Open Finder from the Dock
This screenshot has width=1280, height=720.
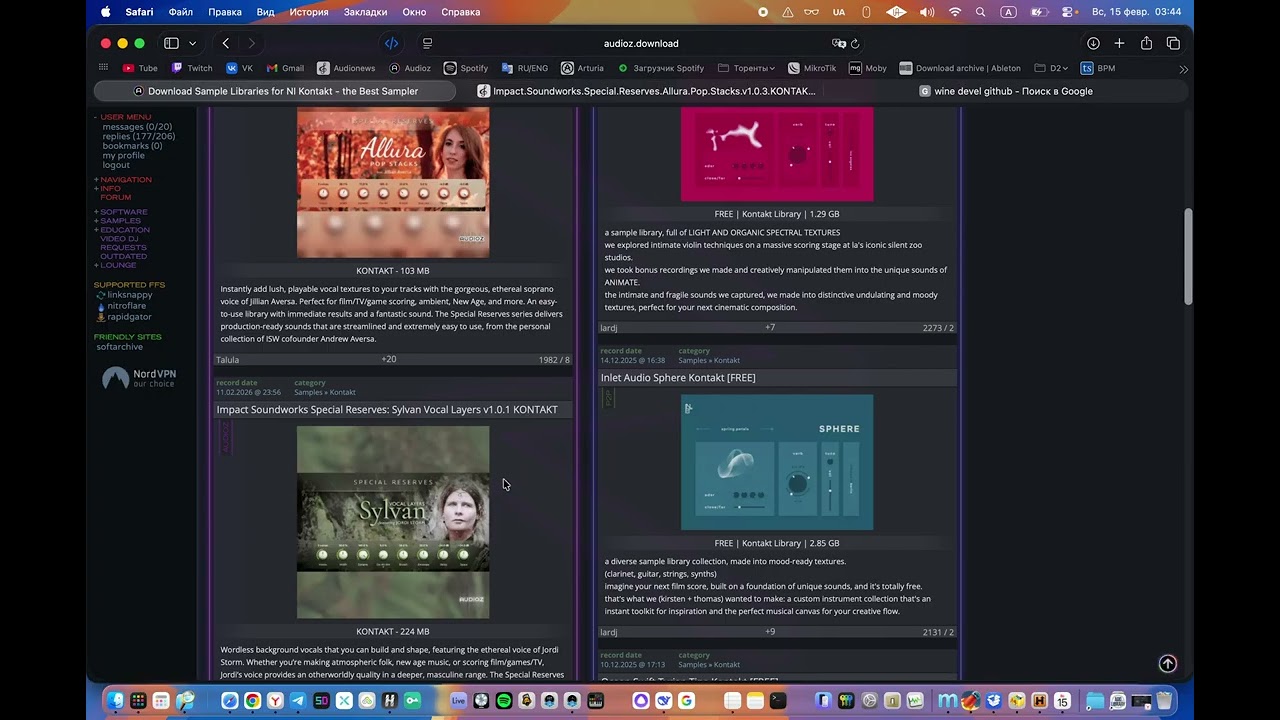tap(116, 701)
